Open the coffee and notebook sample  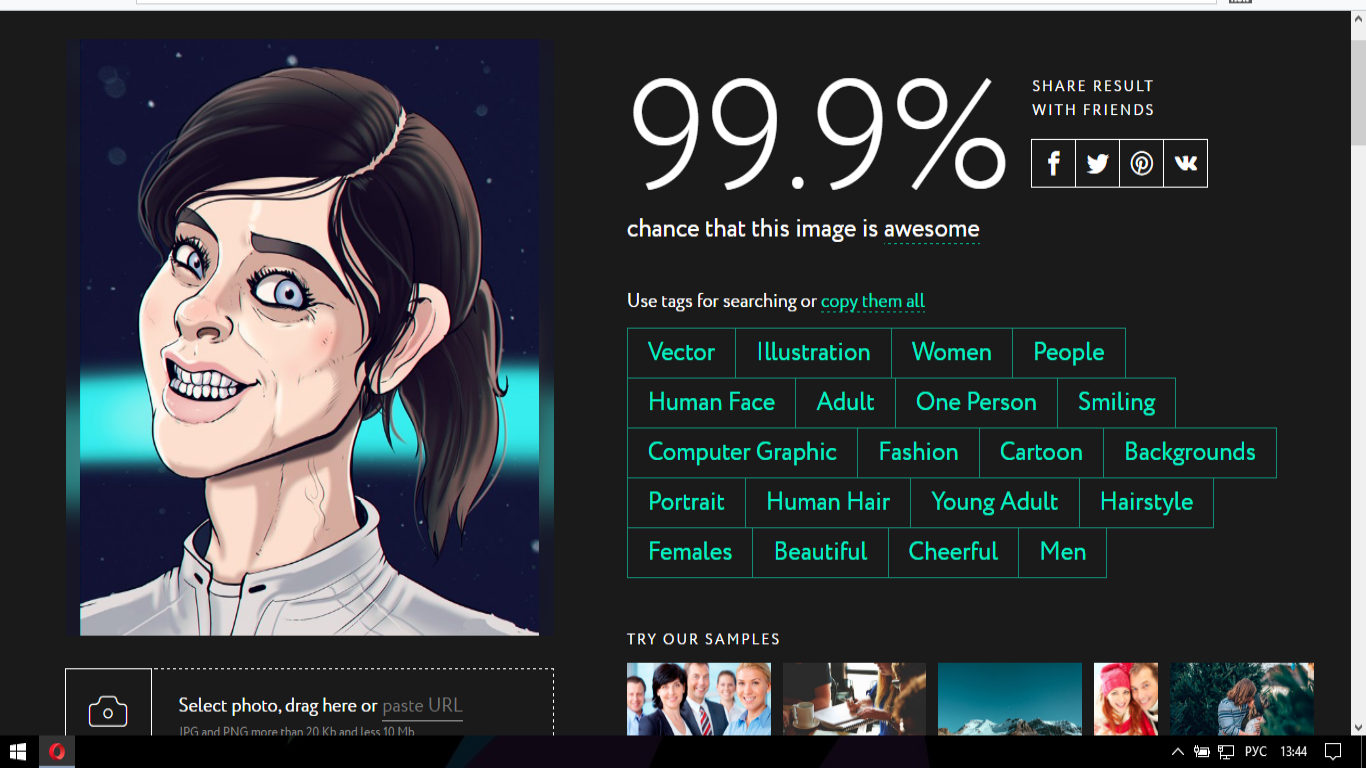(x=855, y=699)
